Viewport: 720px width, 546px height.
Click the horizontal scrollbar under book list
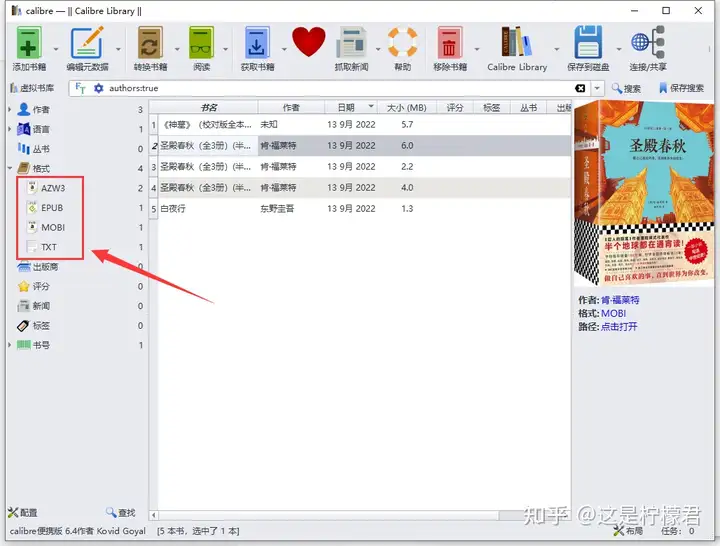point(329,515)
